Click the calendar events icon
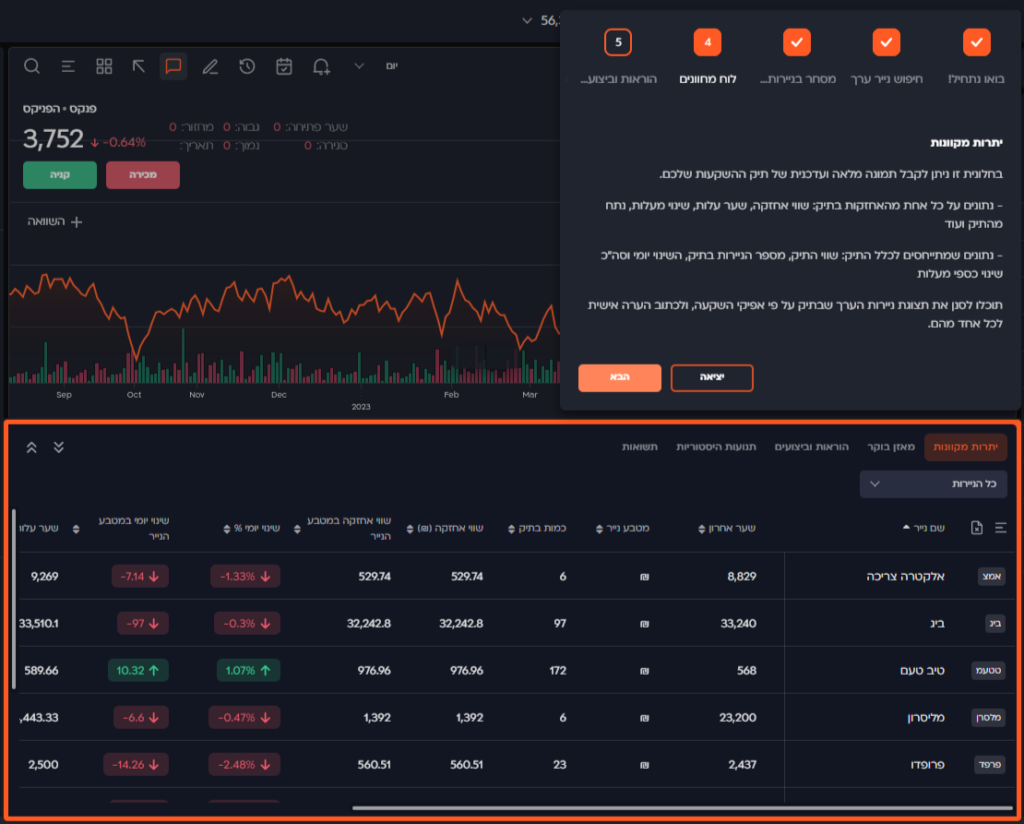This screenshot has width=1024, height=824. [x=284, y=67]
